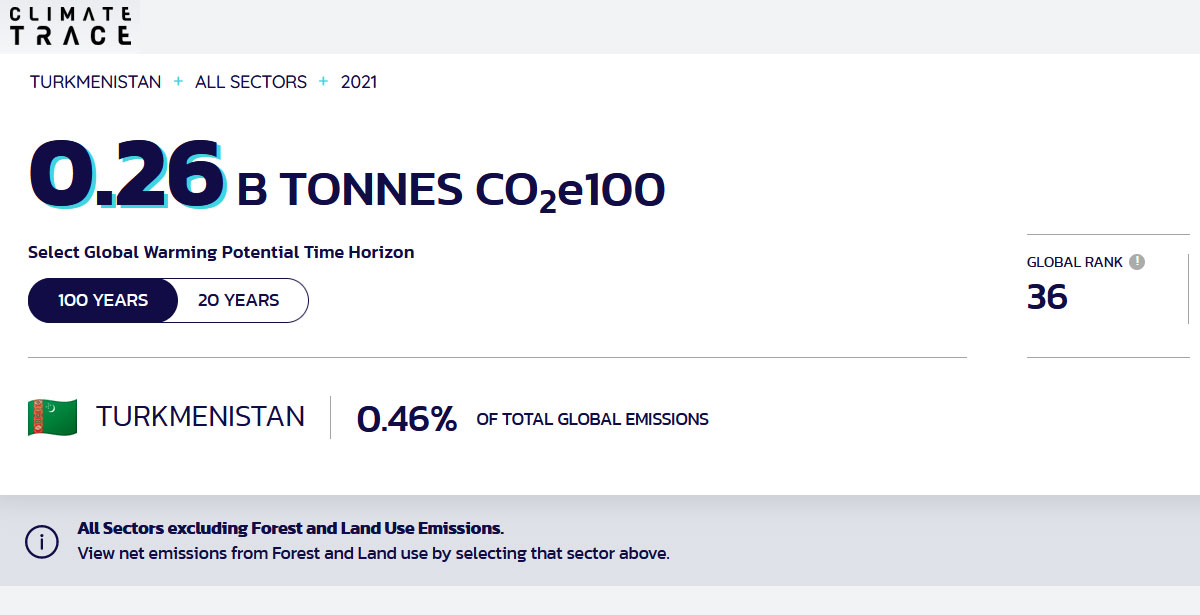Click the B TONNES CO2e100 unit text
Viewport: 1200px width, 615px height.
pyautogui.click(x=451, y=190)
